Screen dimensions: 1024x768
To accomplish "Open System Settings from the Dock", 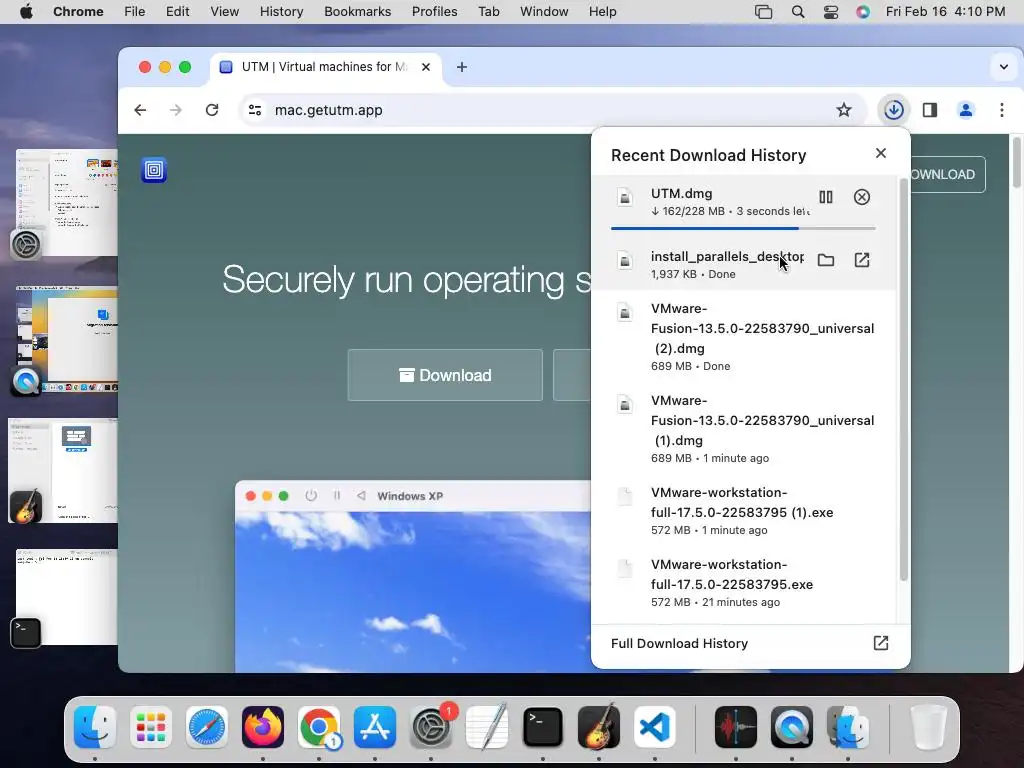I will (431, 727).
